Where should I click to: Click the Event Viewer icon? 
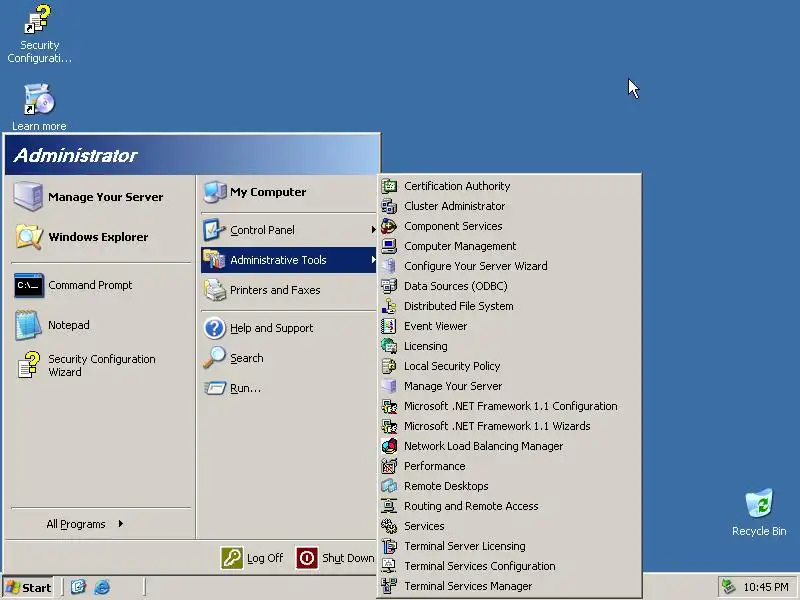click(389, 326)
